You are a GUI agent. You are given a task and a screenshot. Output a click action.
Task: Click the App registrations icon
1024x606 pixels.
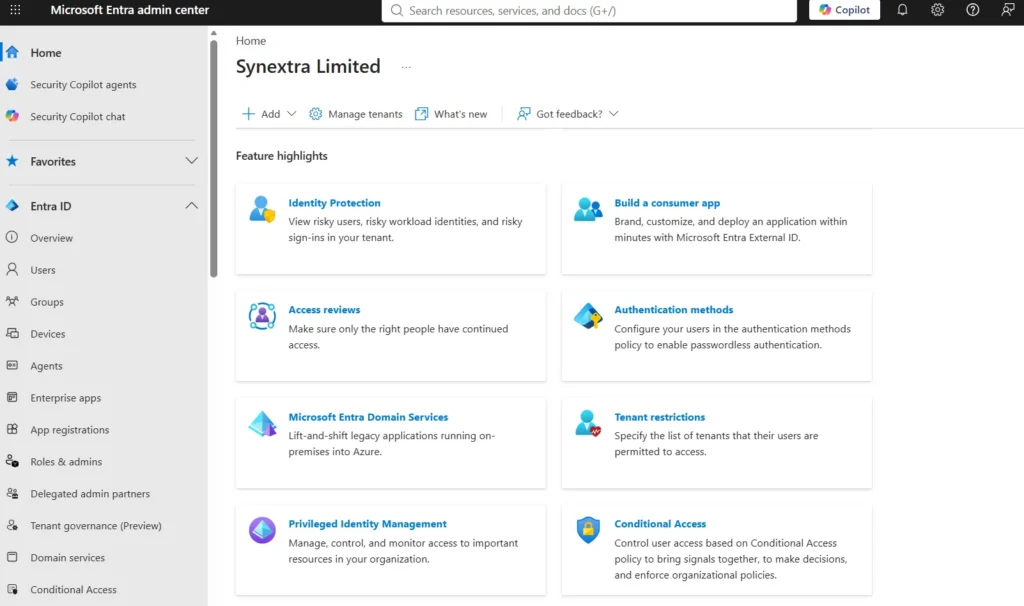[12, 429]
